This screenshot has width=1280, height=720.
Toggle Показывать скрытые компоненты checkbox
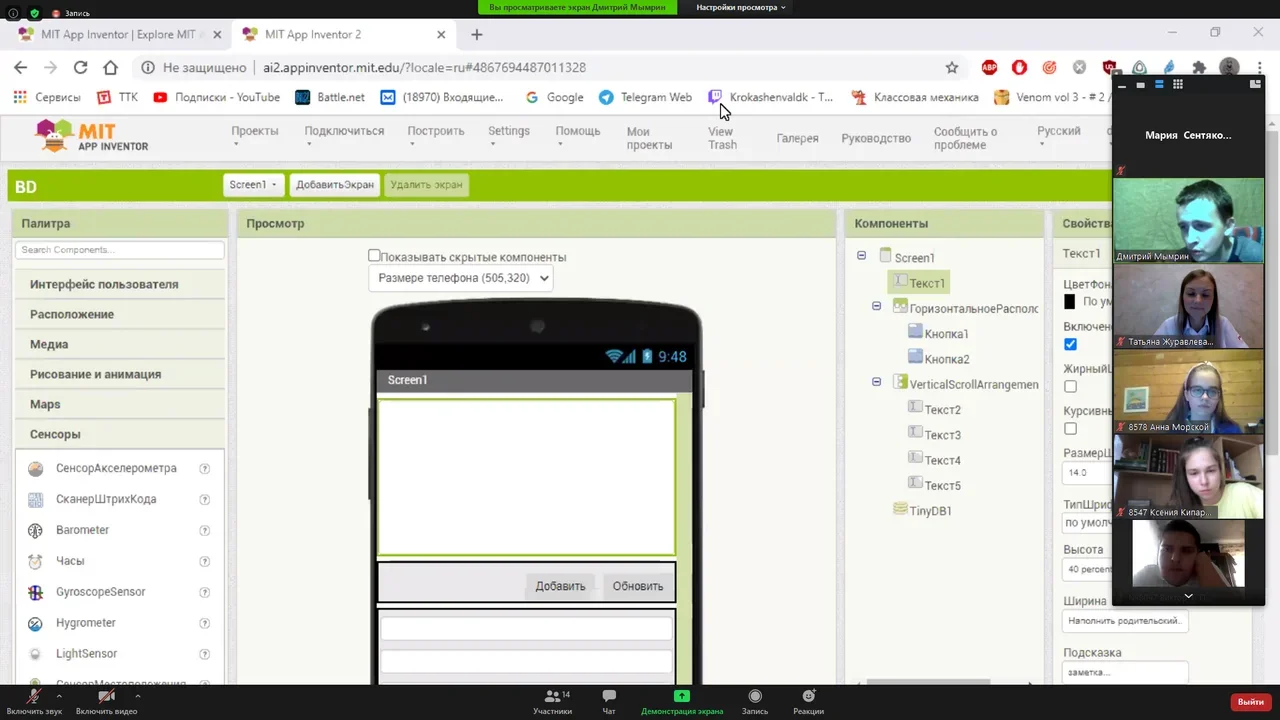[x=374, y=256]
